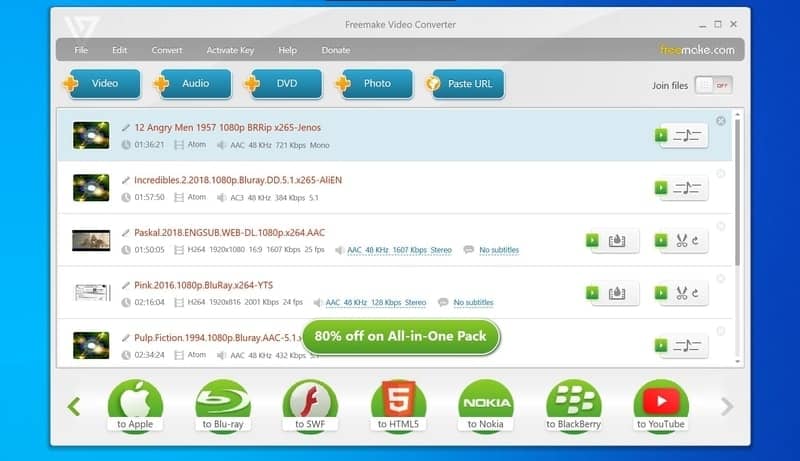Select the 12 Angry Men thumbnail
This screenshot has width=800, height=461.
point(91,135)
